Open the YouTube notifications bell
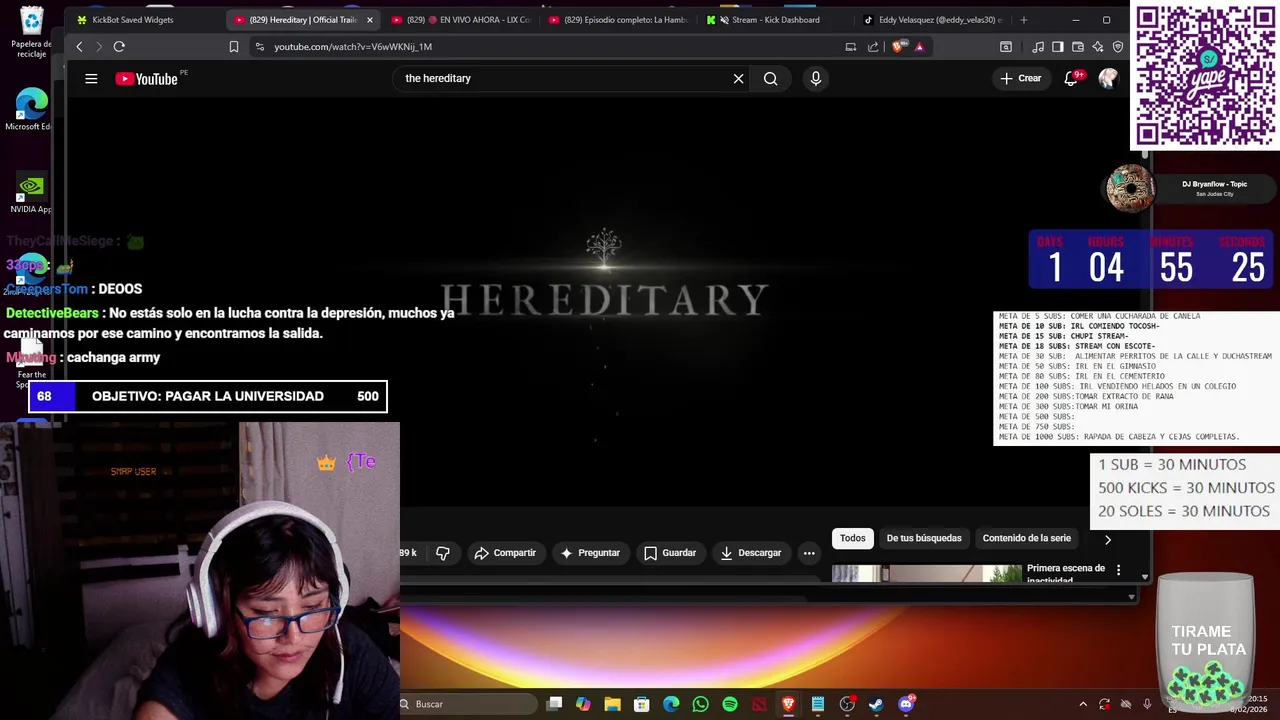1280x720 pixels. click(x=1071, y=78)
